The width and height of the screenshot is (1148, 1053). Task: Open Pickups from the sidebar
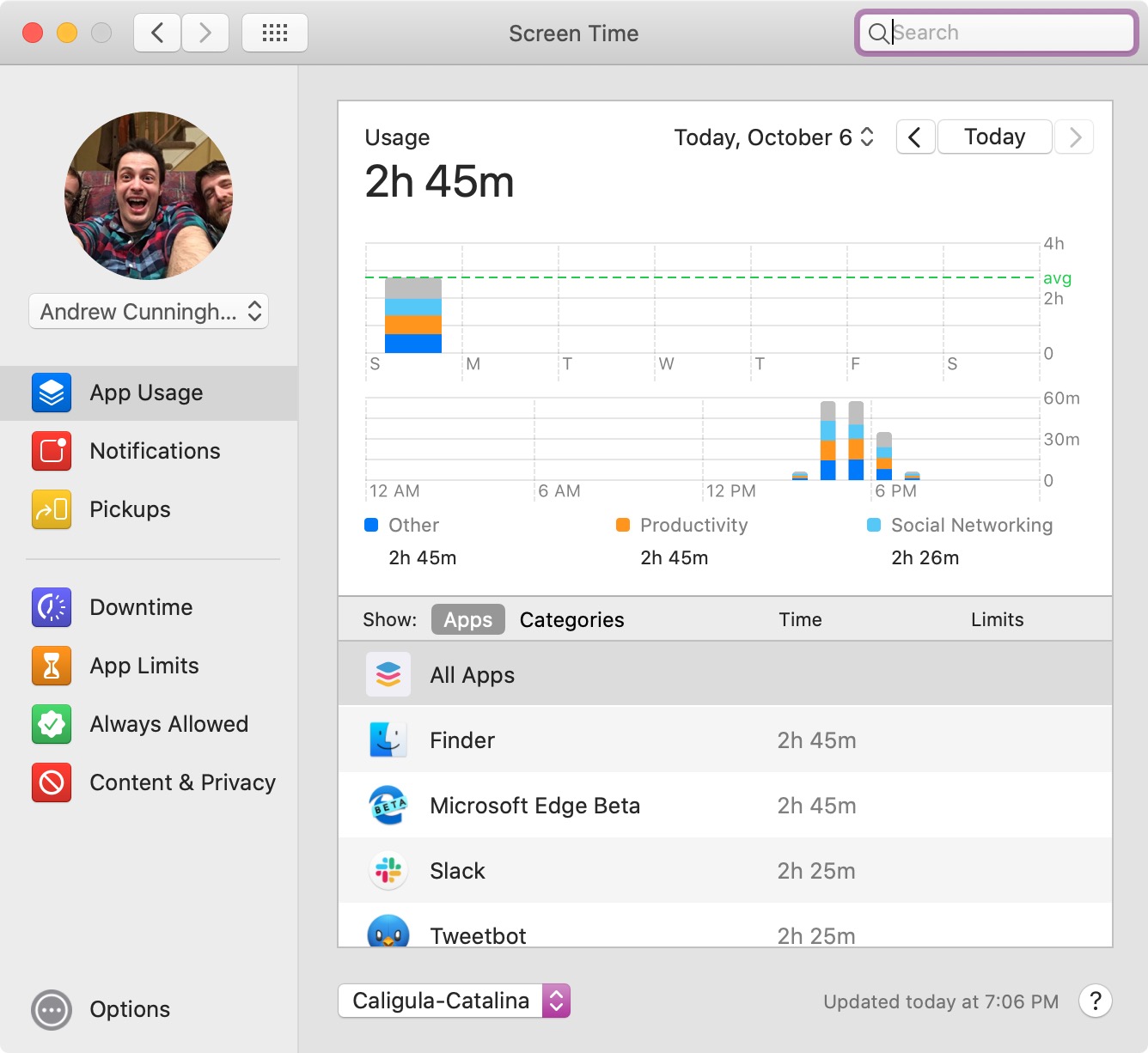point(52,510)
